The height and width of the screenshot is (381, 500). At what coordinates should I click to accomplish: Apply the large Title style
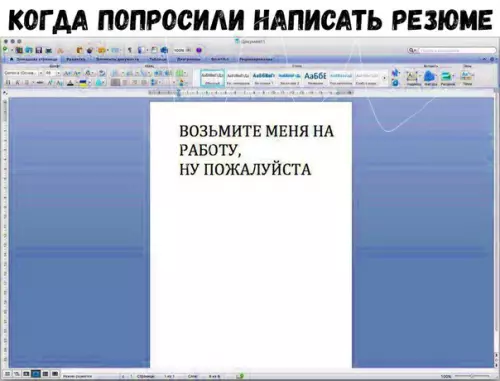315,78
